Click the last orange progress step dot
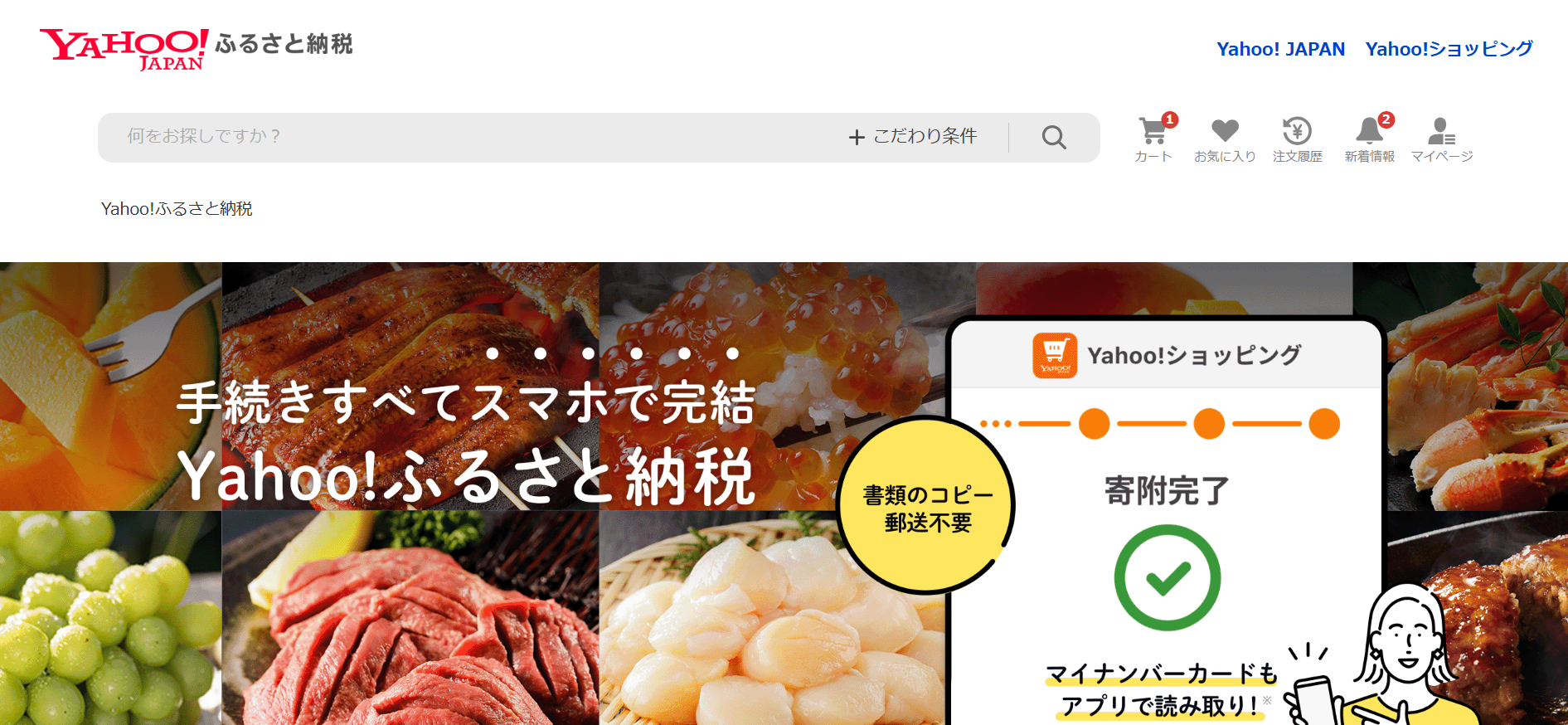The height and width of the screenshot is (725, 1568). point(1324,424)
